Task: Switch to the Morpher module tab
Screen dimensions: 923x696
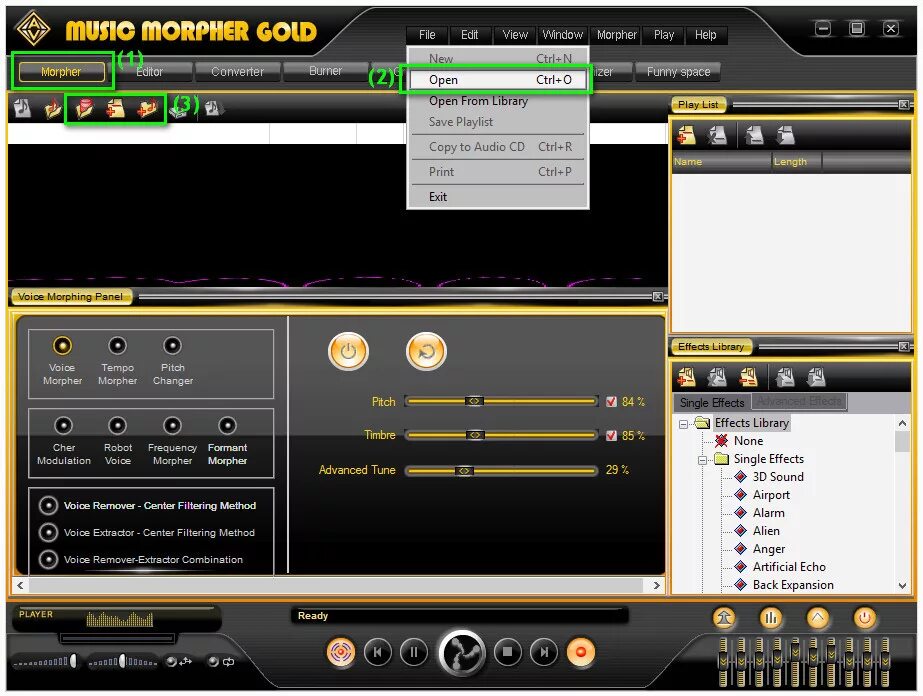Action: pyautogui.click(x=61, y=71)
